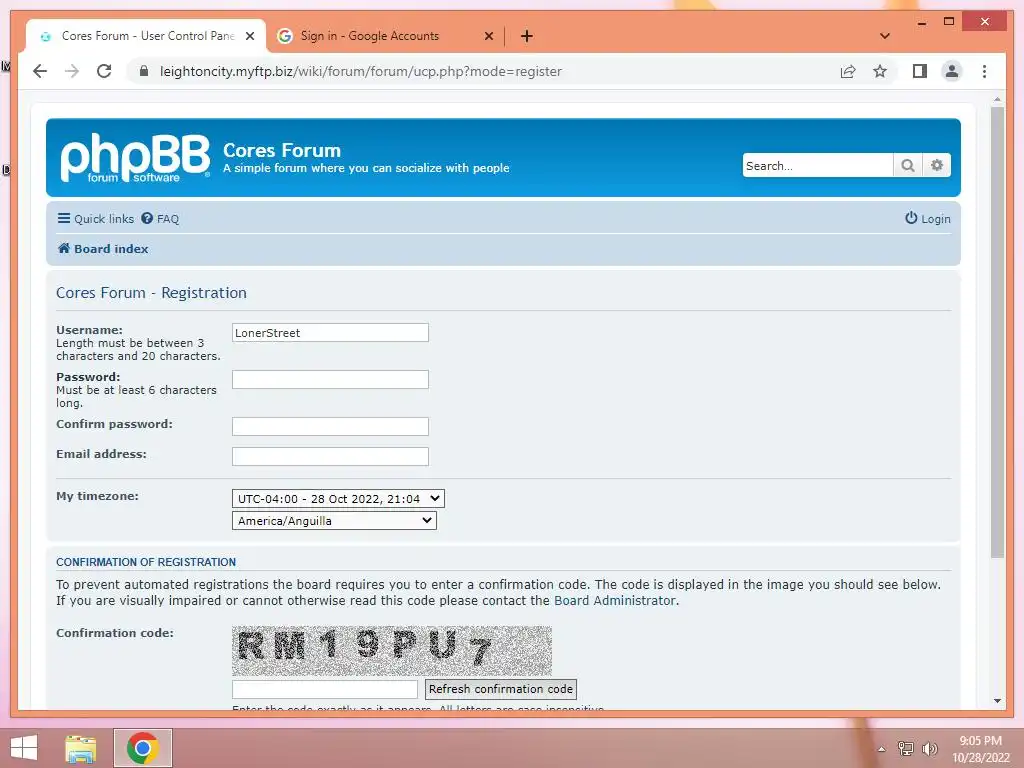The height and width of the screenshot is (768, 1024).
Task: Click the browser forward arrow
Action: pyautogui.click(x=72, y=71)
